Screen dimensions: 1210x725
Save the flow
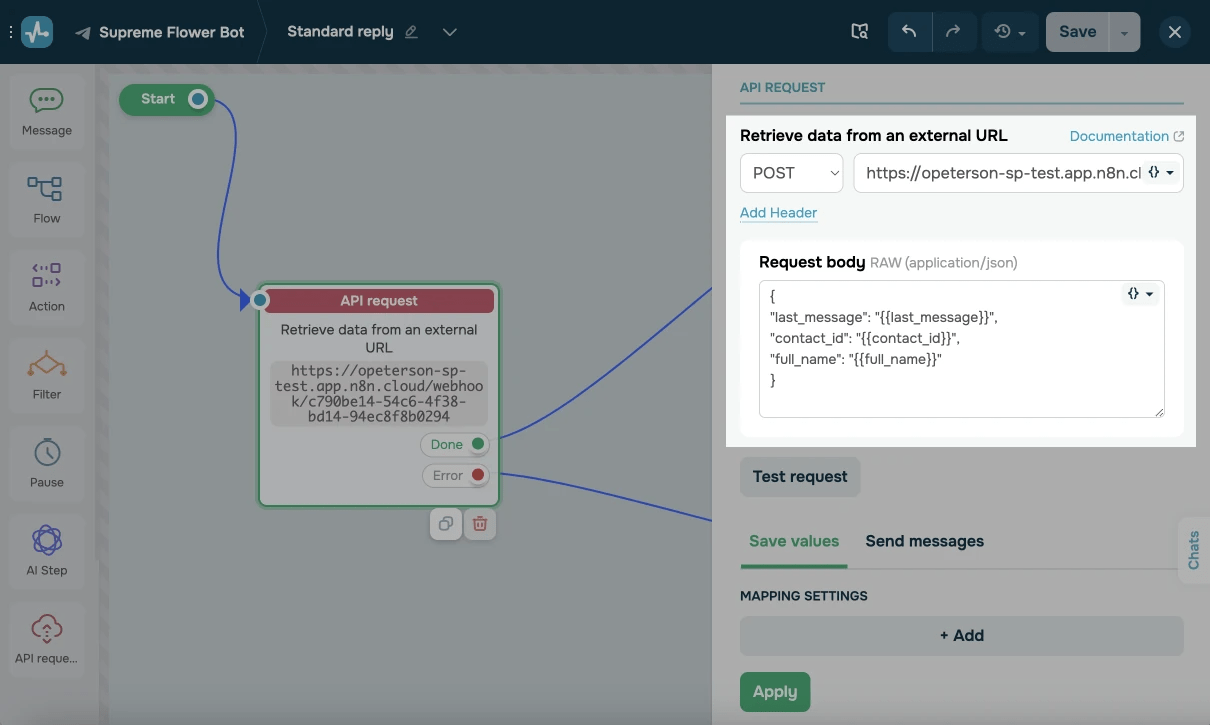1077,32
